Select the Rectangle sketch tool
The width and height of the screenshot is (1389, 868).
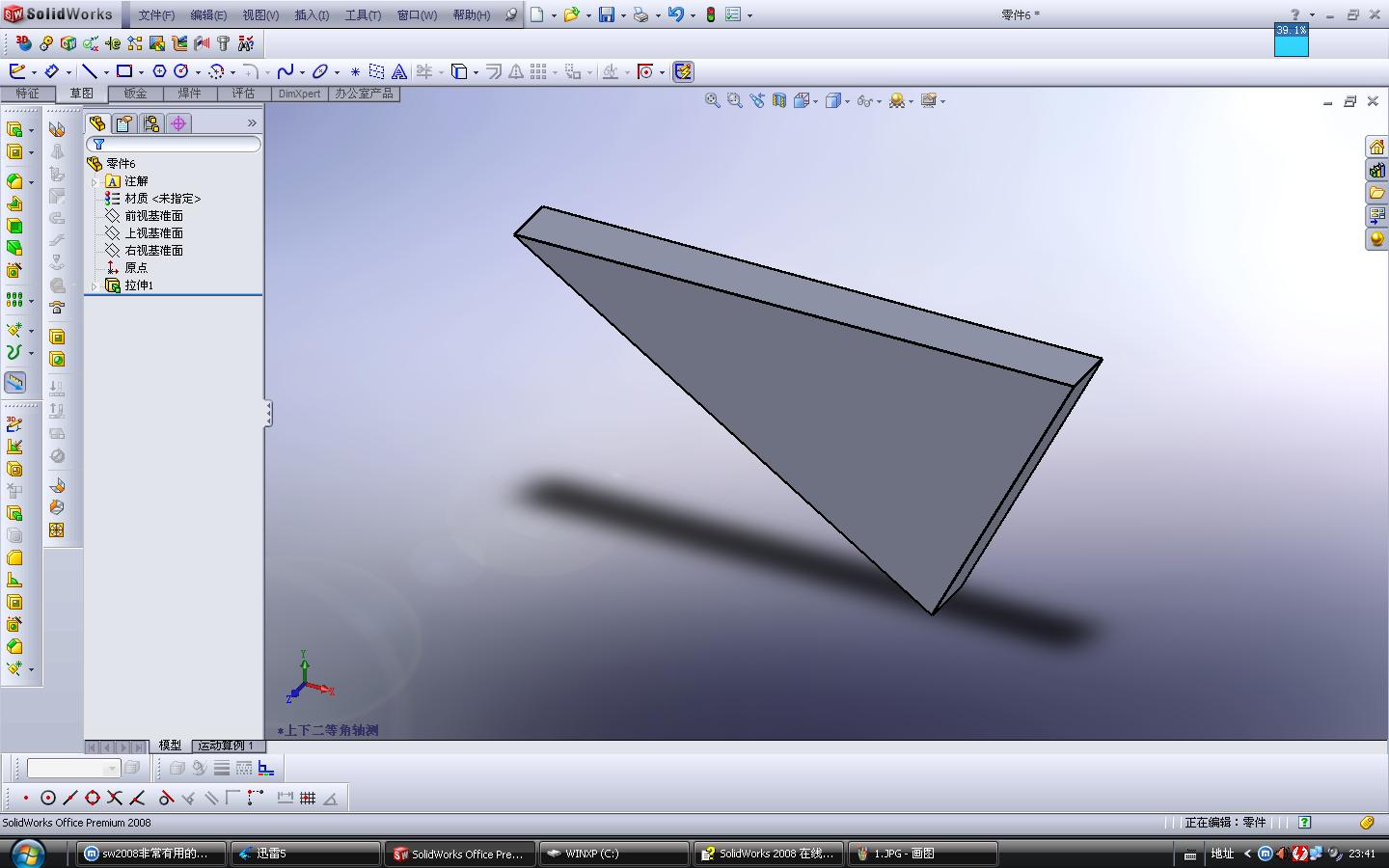click(x=124, y=71)
